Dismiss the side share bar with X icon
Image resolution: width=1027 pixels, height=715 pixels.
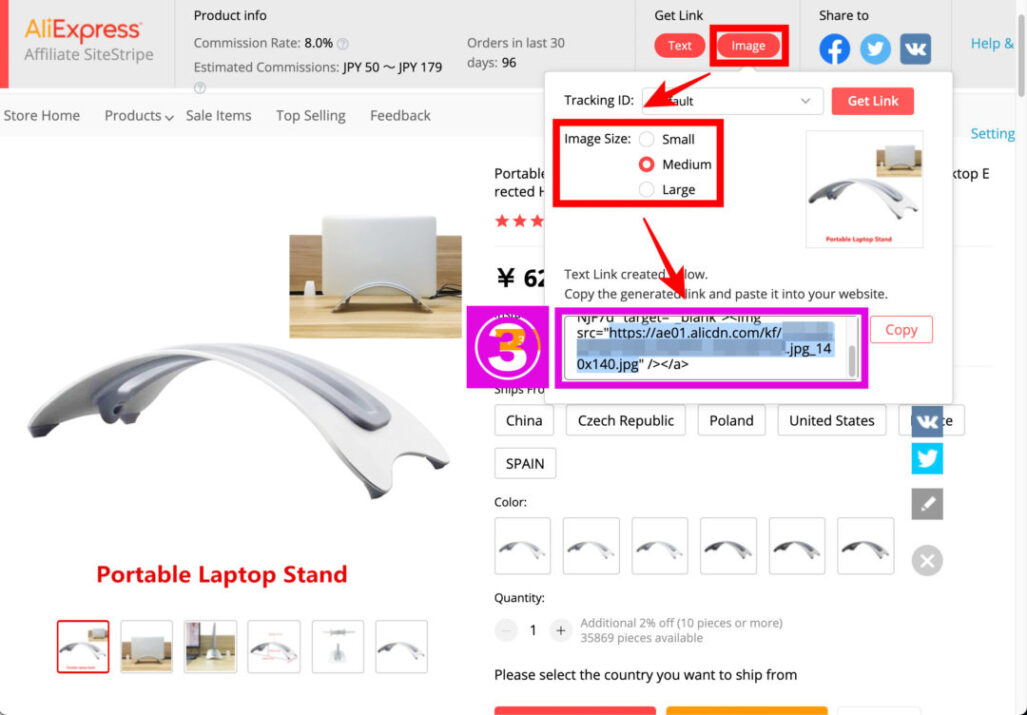point(927,560)
